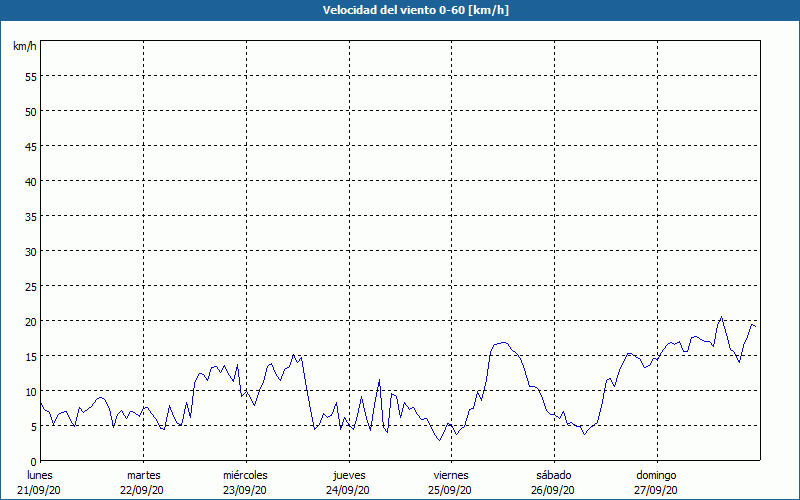This screenshot has width=800, height=500.
Task: Click the 5 value on the y-axis
Action: point(34,427)
